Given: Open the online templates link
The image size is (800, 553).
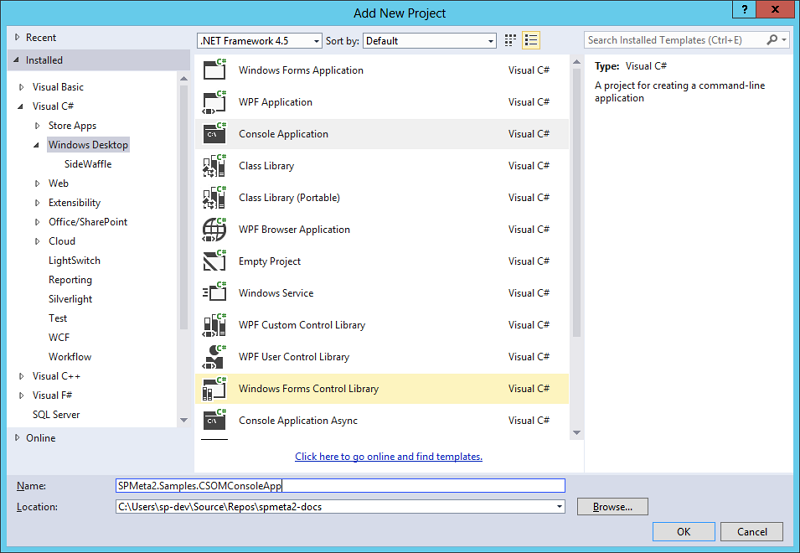Looking at the screenshot, I should click(x=389, y=457).
